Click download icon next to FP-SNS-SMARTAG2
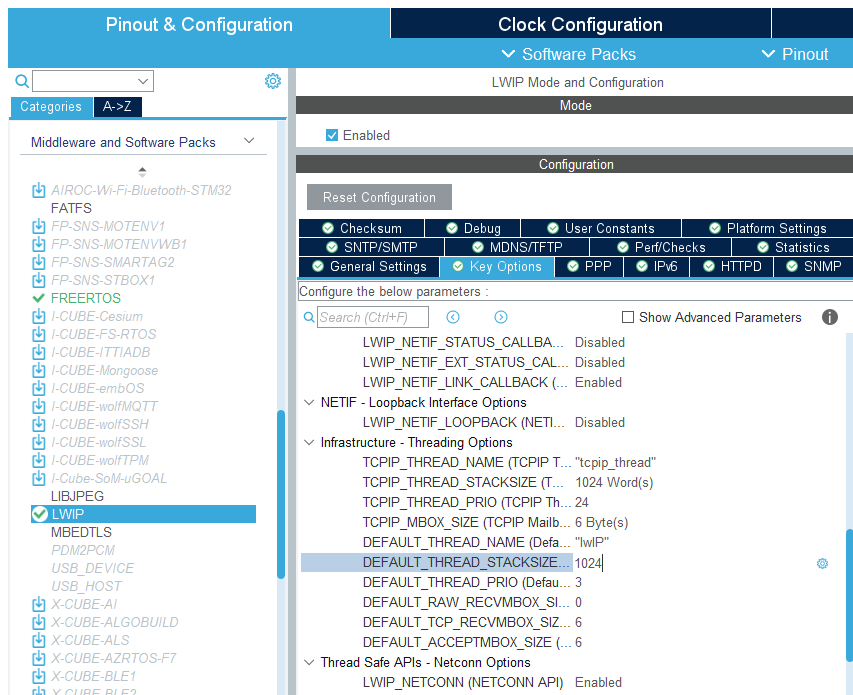 [39, 262]
